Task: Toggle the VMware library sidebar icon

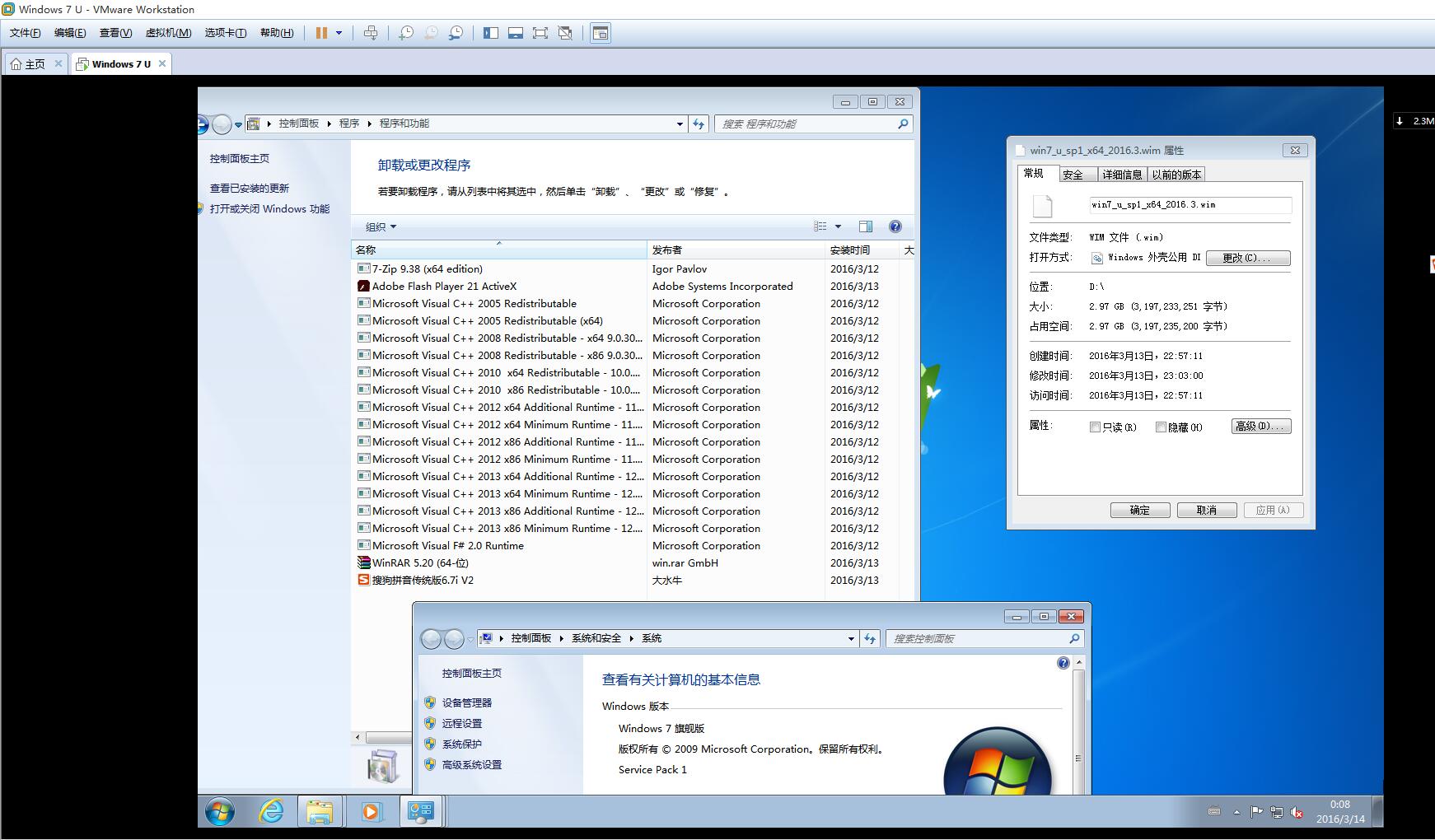Action: click(491, 33)
